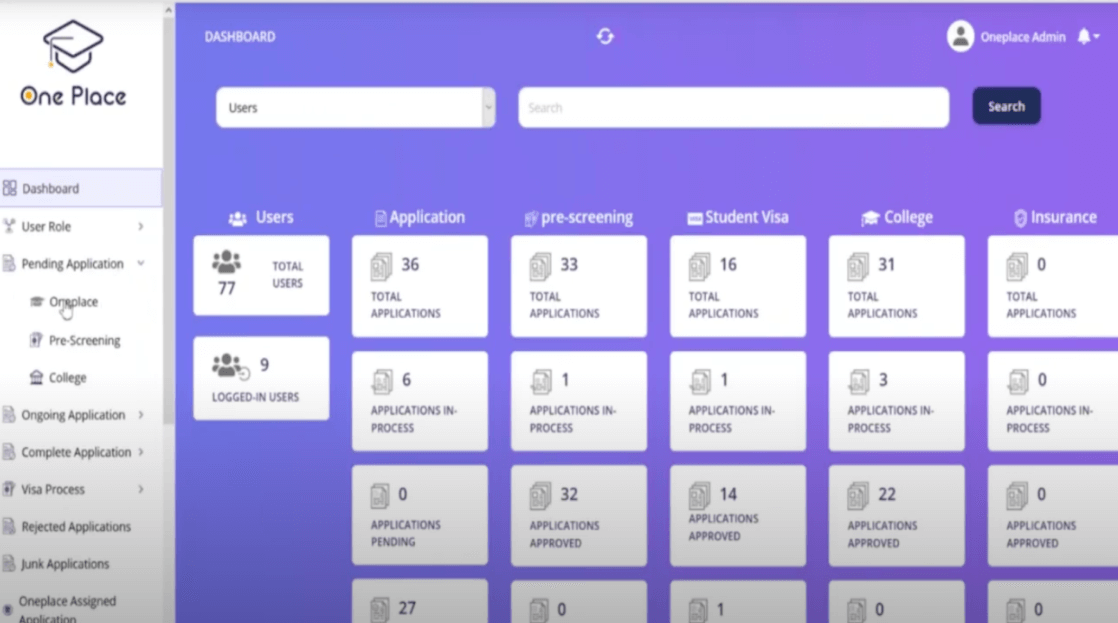The height and width of the screenshot is (623, 1118).
Task: Click the Insurance shield icon heading
Action: 1019,218
